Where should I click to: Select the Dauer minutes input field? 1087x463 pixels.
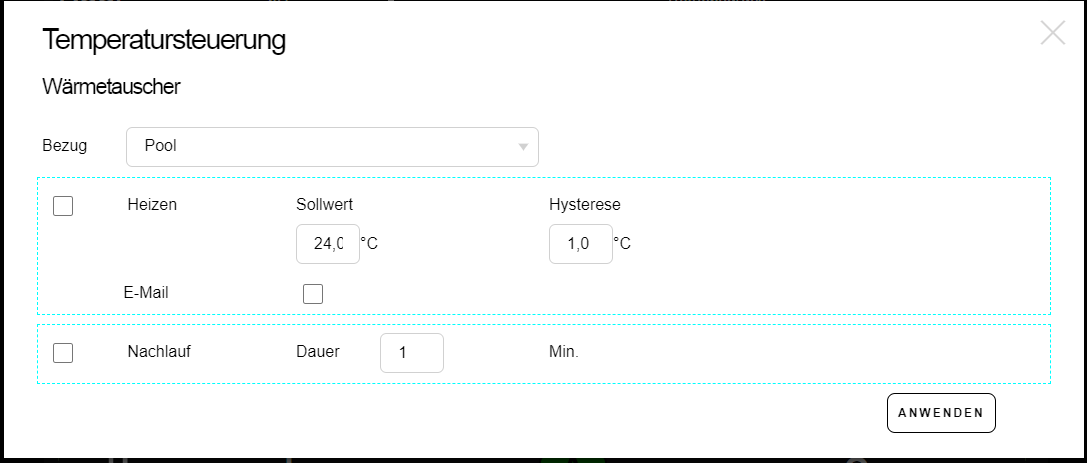411,353
